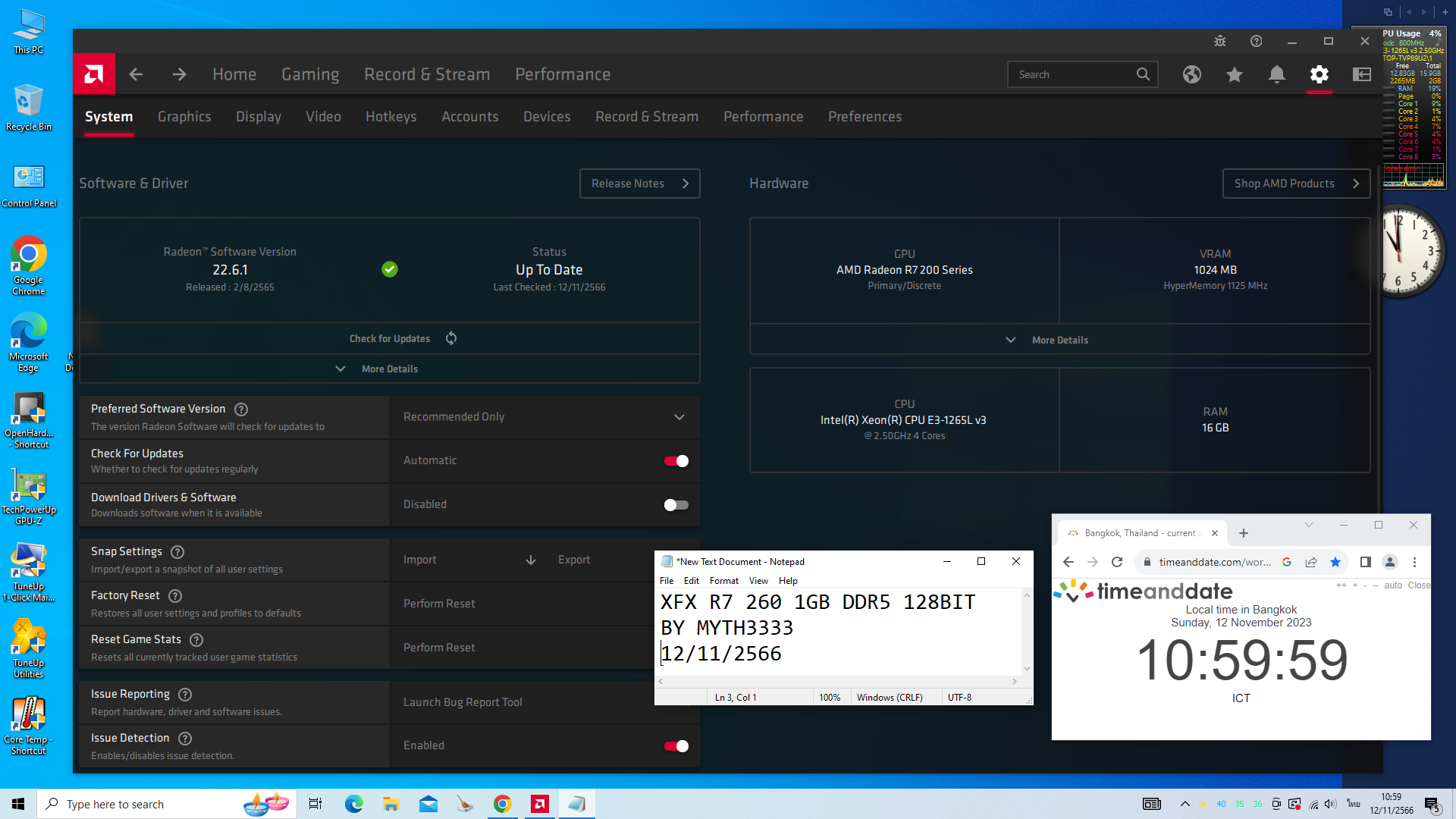Open Chrome three-dot menu
1456x819 pixels.
pyautogui.click(x=1414, y=562)
